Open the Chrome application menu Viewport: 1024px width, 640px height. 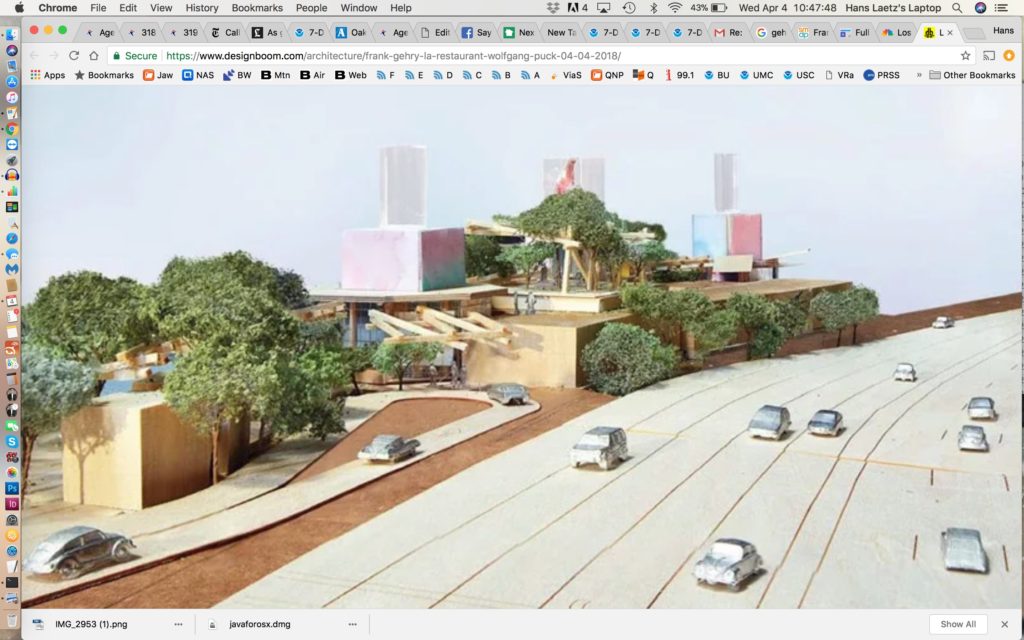(x=57, y=8)
